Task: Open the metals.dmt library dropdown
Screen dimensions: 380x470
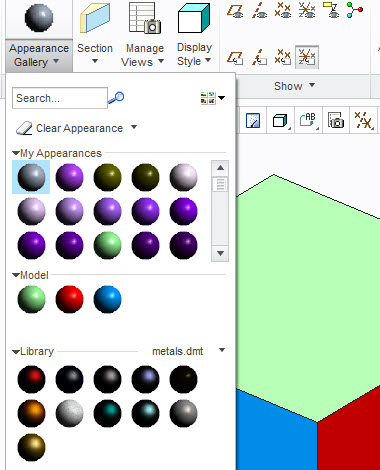Action: pos(222,350)
